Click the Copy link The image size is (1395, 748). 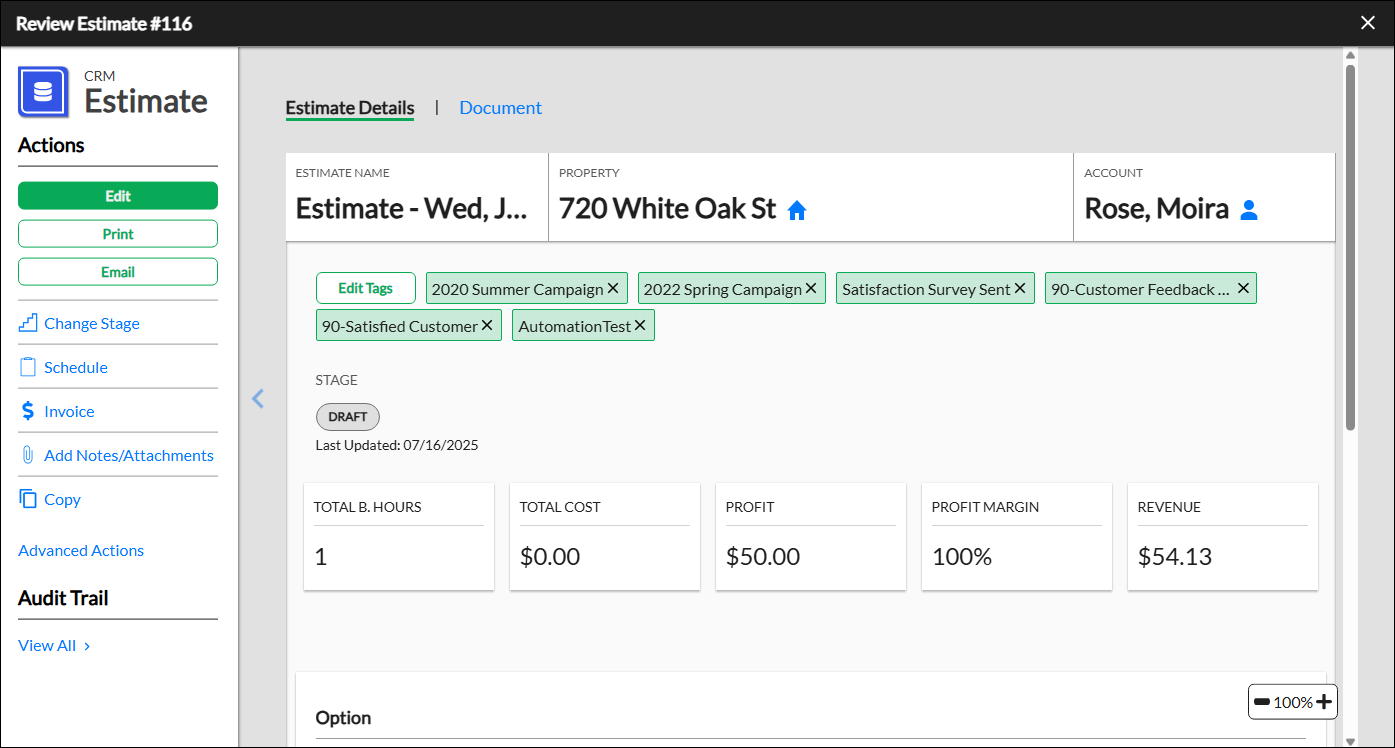pyautogui.click(x=62, y=499)
